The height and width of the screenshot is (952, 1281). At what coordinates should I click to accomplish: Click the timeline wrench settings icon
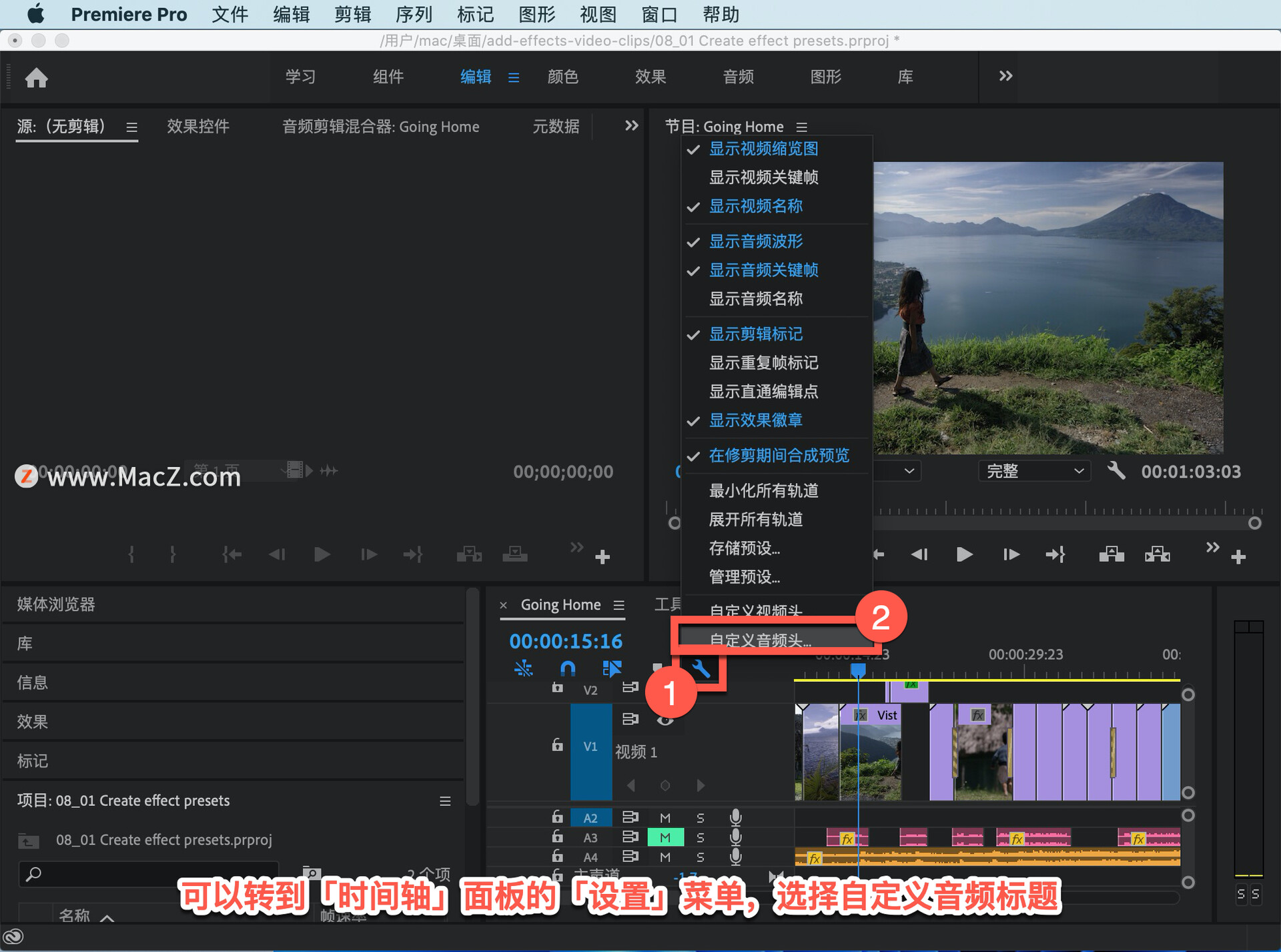701,668
